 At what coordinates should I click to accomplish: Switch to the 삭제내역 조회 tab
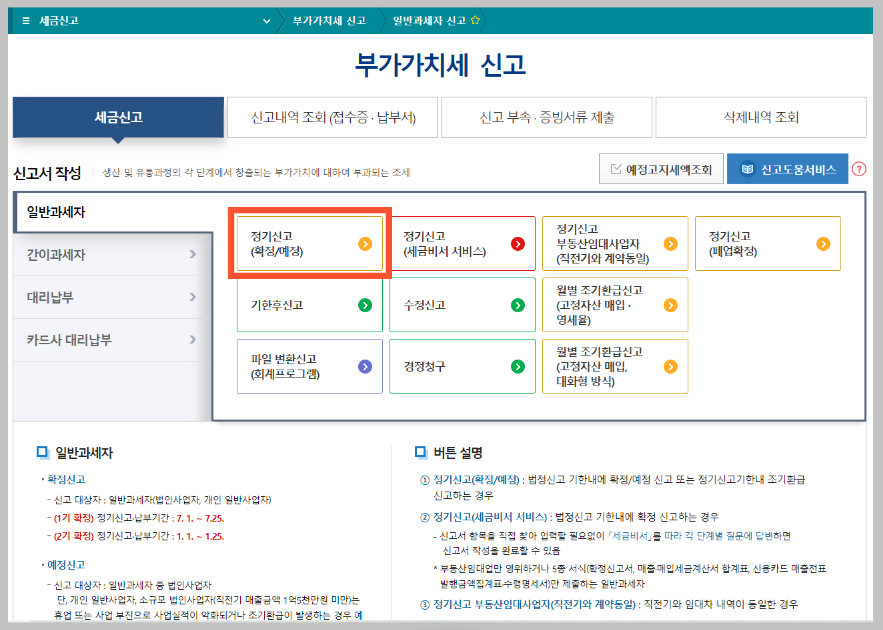click(x=760, y=117)
